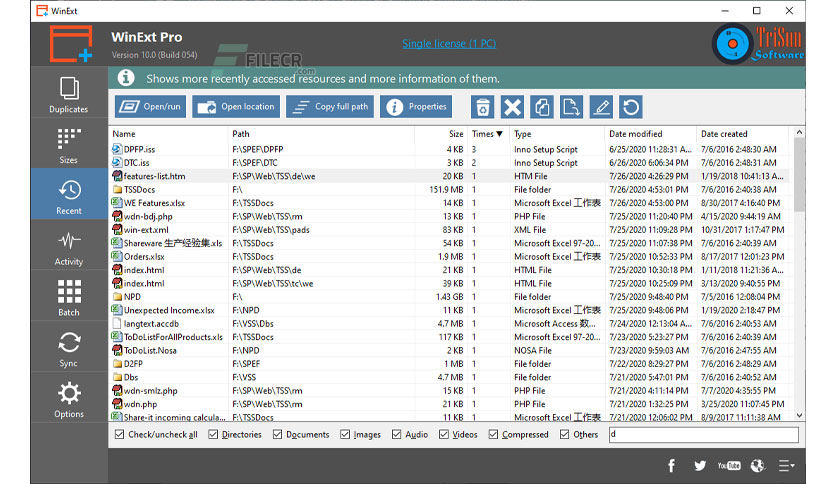Sort by the Times column header
This screenshot has height=484, width=836.
pyautogui.click(x=488, y=134)
